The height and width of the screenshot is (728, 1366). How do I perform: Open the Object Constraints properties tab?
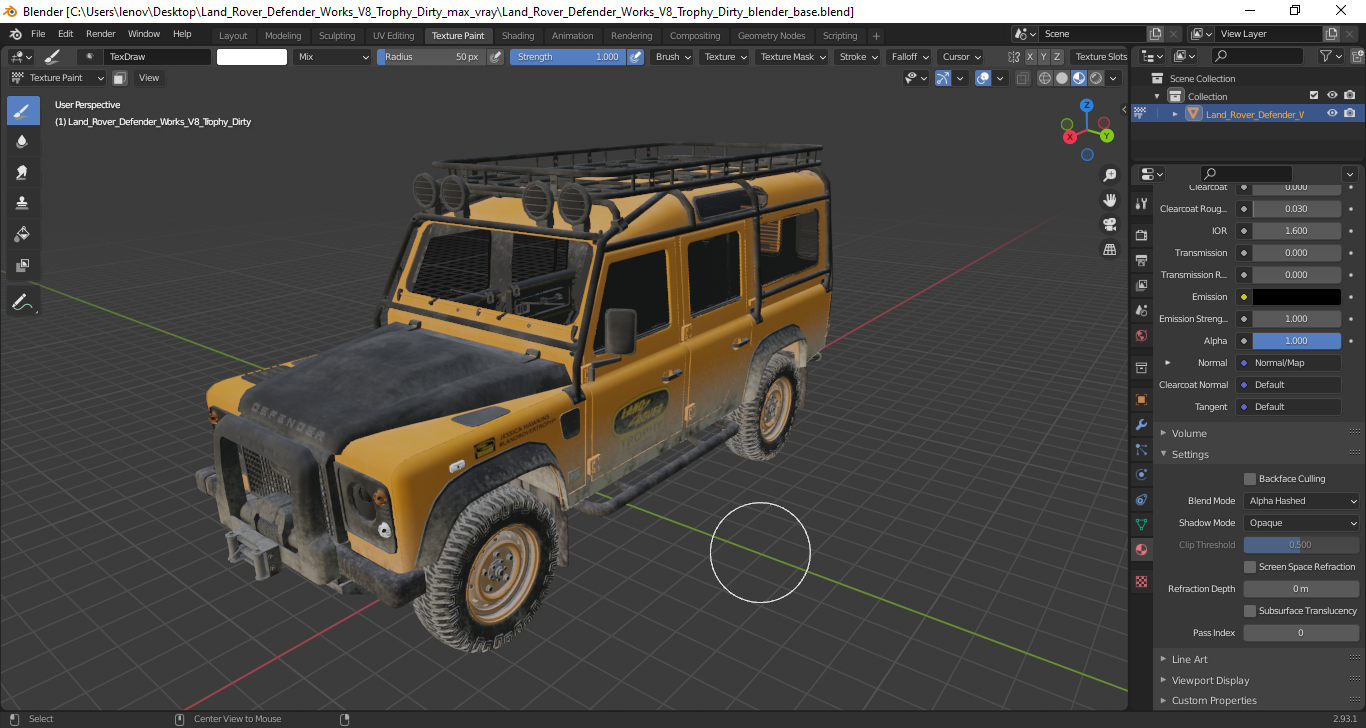pos(1141,499)
